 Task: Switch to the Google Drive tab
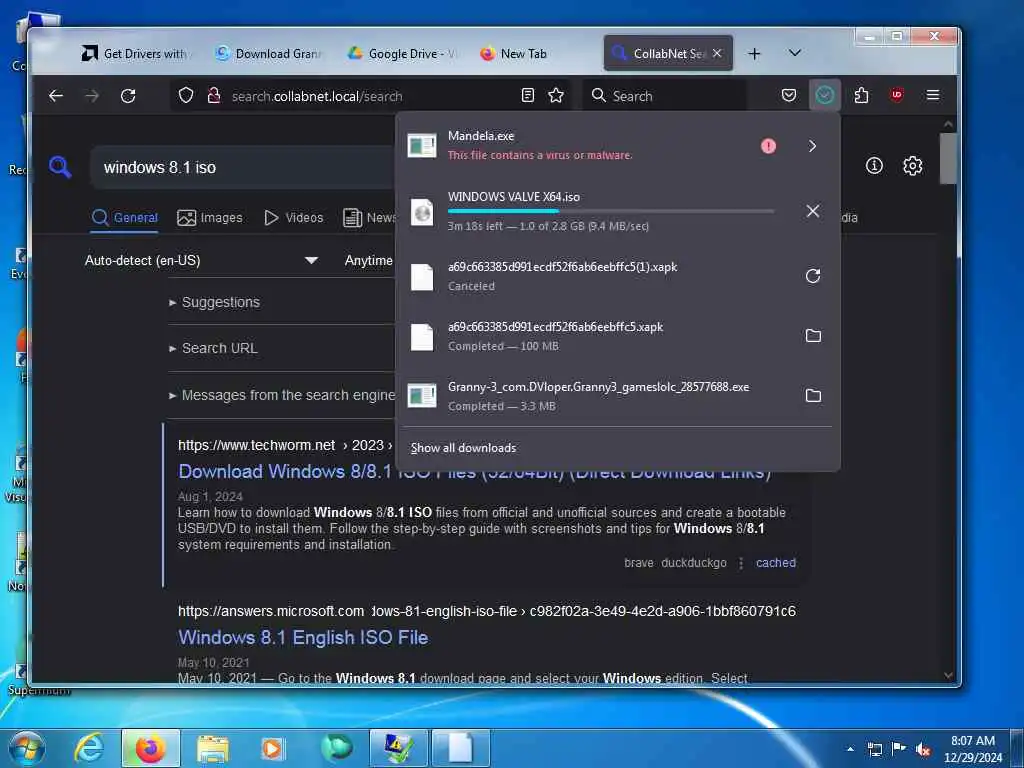(402, 54)
